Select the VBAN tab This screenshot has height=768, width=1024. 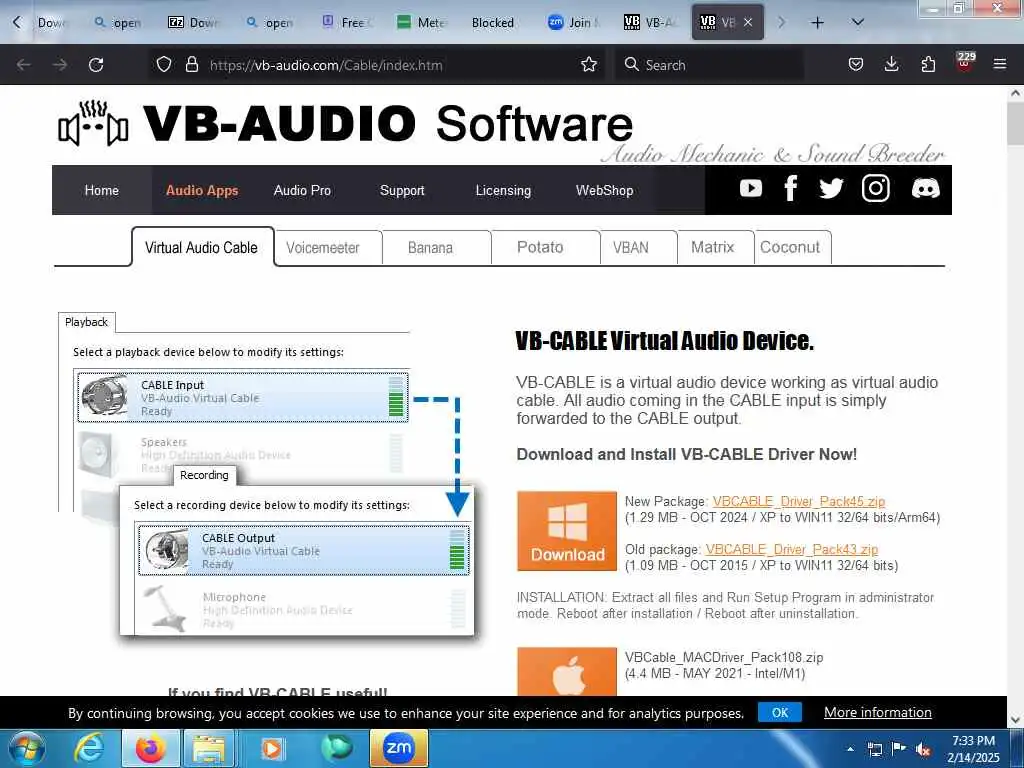tap(631, 248)
